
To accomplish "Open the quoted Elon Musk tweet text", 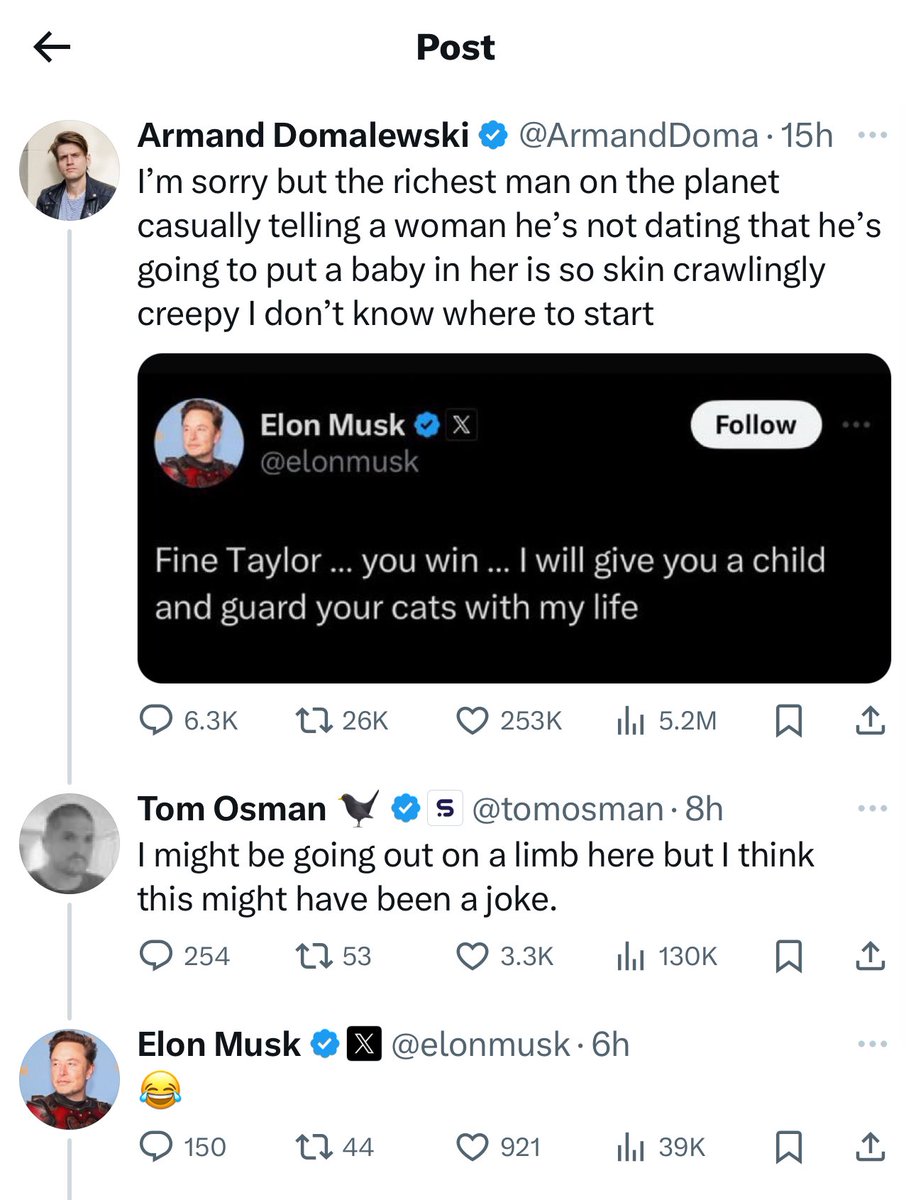I will coord(490,583).
